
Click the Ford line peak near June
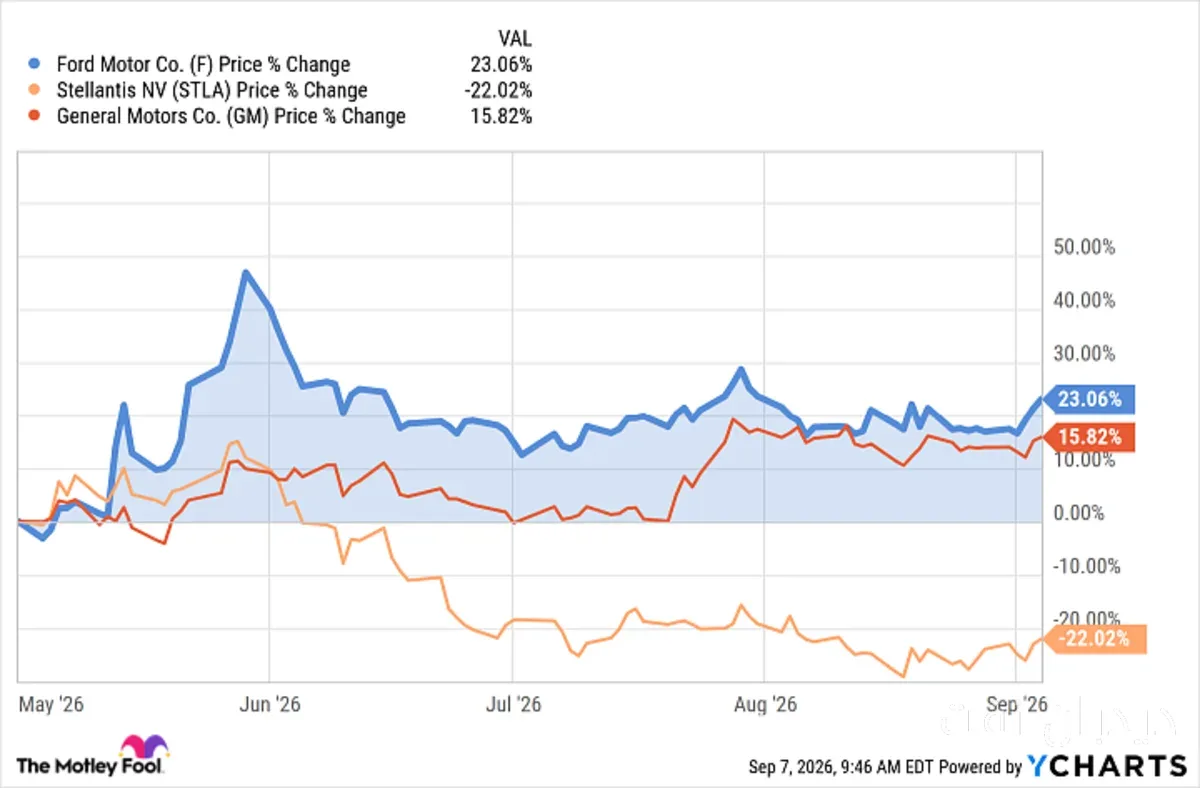245,272
